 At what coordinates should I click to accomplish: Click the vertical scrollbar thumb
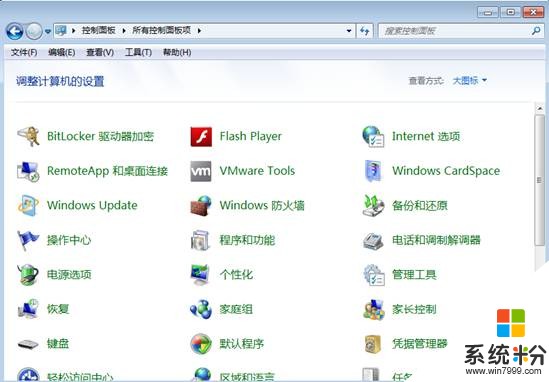click(x=540, y=180)
